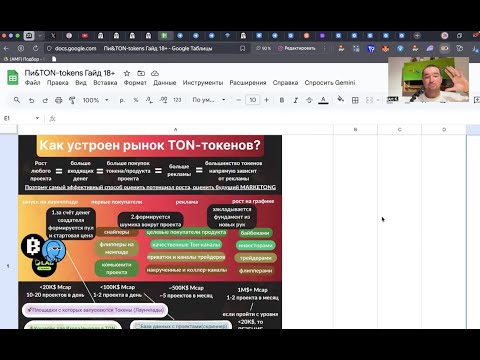
Task: Print the spreadsheet
Action: (59, 100)
